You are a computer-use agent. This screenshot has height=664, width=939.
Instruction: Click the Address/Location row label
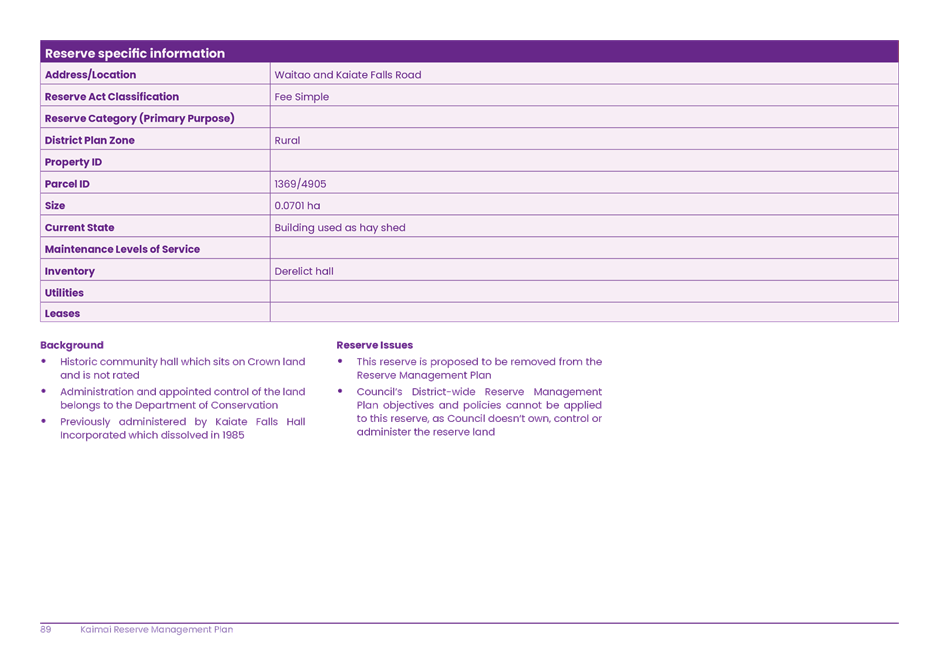click(88, 74)
